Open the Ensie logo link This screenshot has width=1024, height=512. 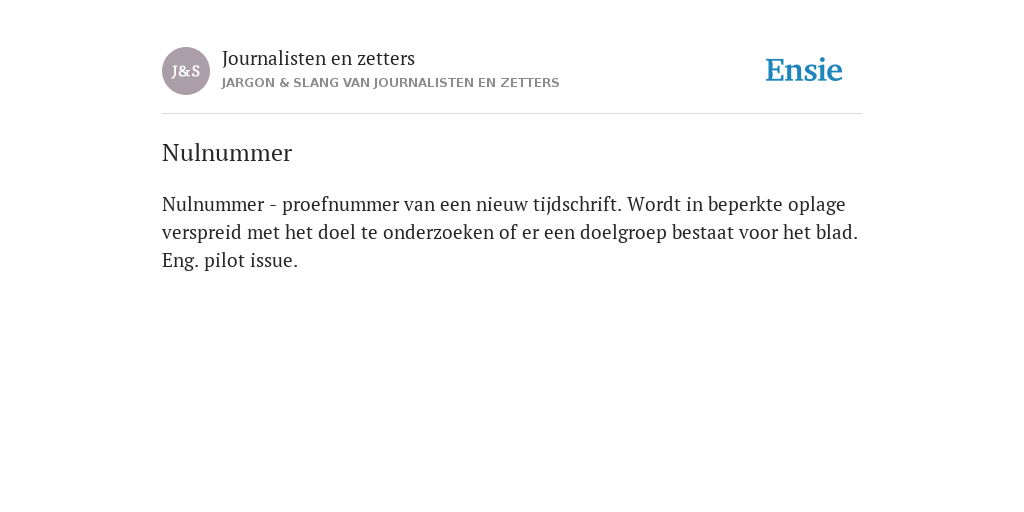pyautogui.click(x=804, y=70)
